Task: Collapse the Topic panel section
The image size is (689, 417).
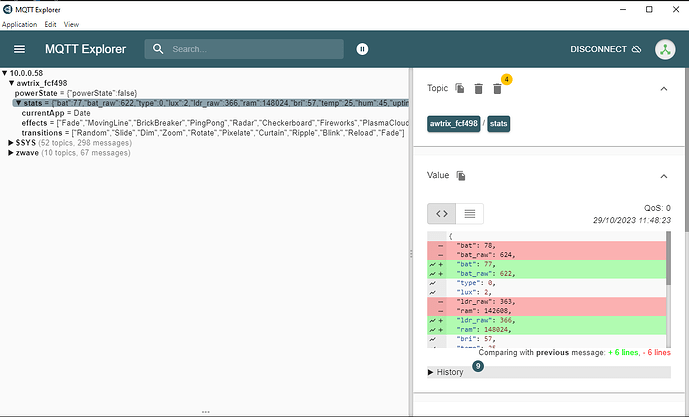Action: (663, 89)
